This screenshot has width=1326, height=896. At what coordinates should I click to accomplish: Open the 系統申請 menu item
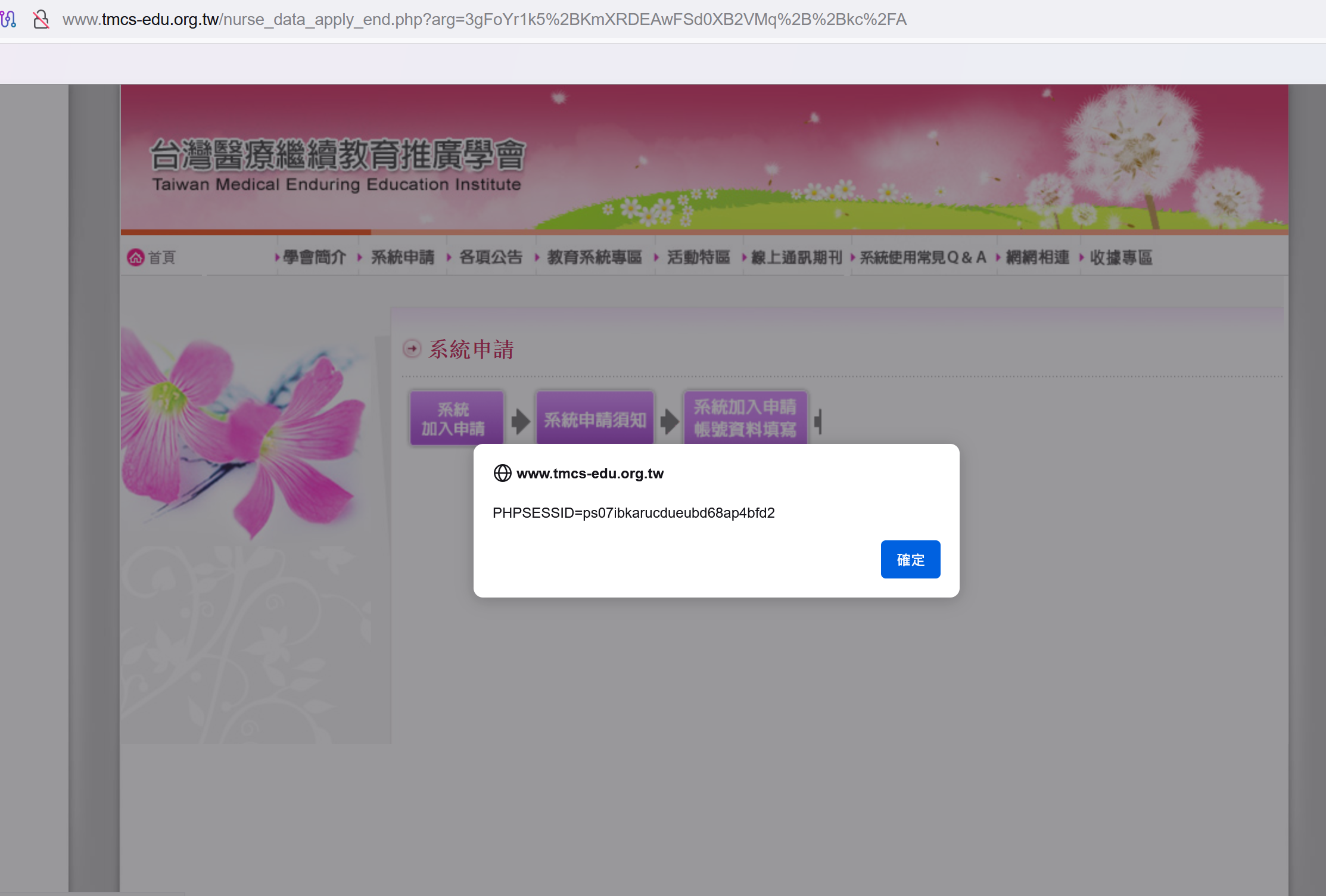[403, 257]
